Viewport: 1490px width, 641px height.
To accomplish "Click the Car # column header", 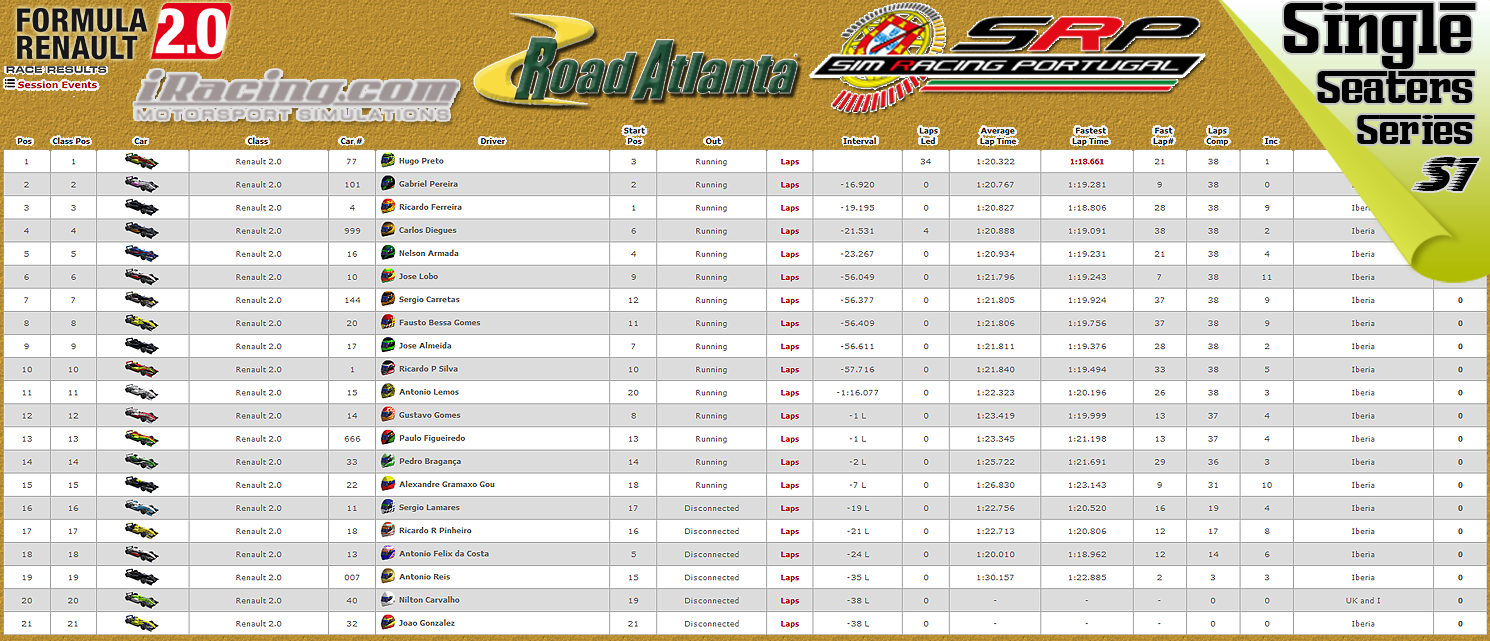I will [x=351, y=141].
